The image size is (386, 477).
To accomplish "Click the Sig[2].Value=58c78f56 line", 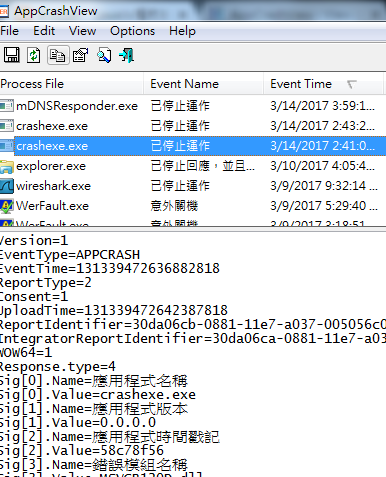I will click(x=82, y=451).
